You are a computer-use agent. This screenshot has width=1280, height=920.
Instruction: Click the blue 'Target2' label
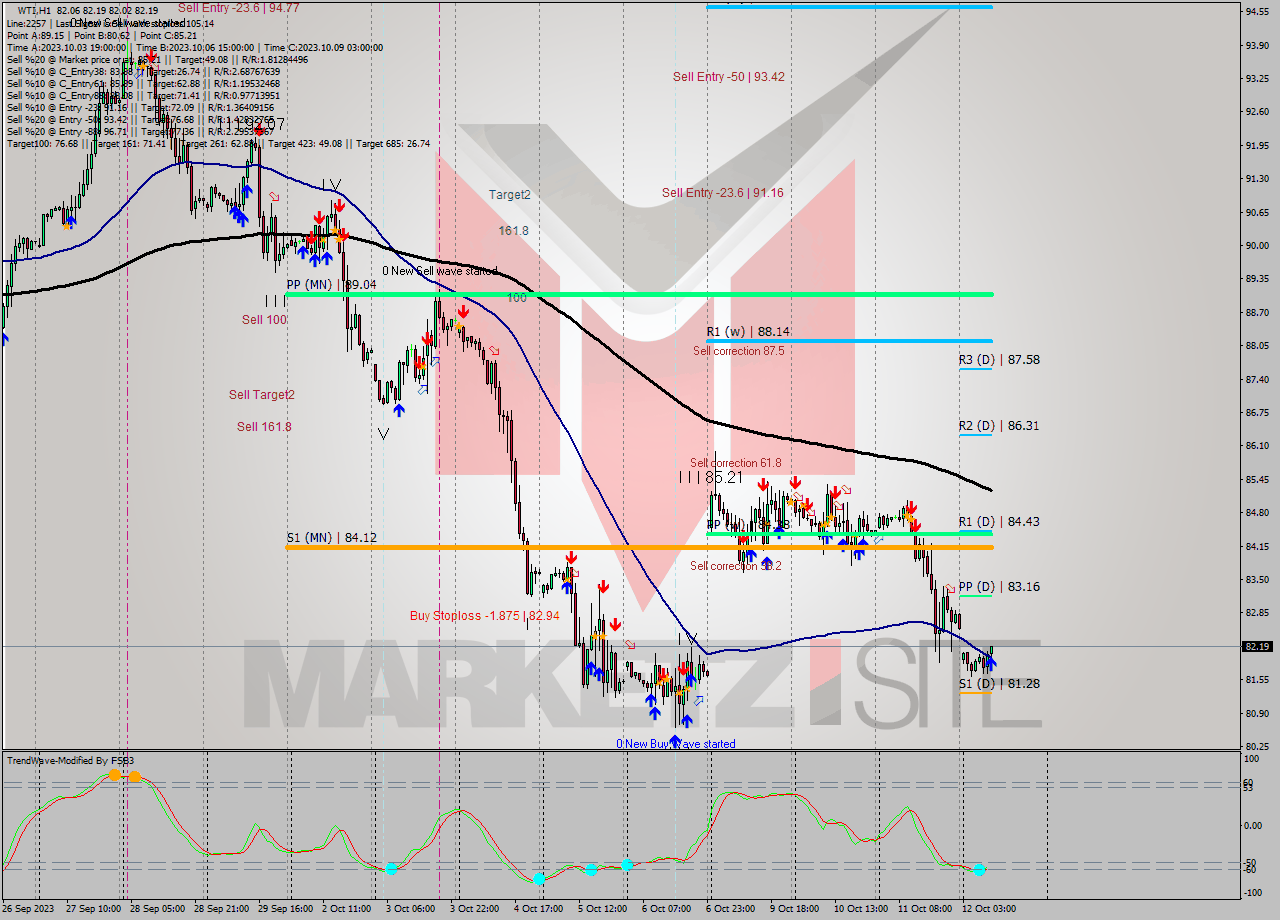[x=509, y=195]
